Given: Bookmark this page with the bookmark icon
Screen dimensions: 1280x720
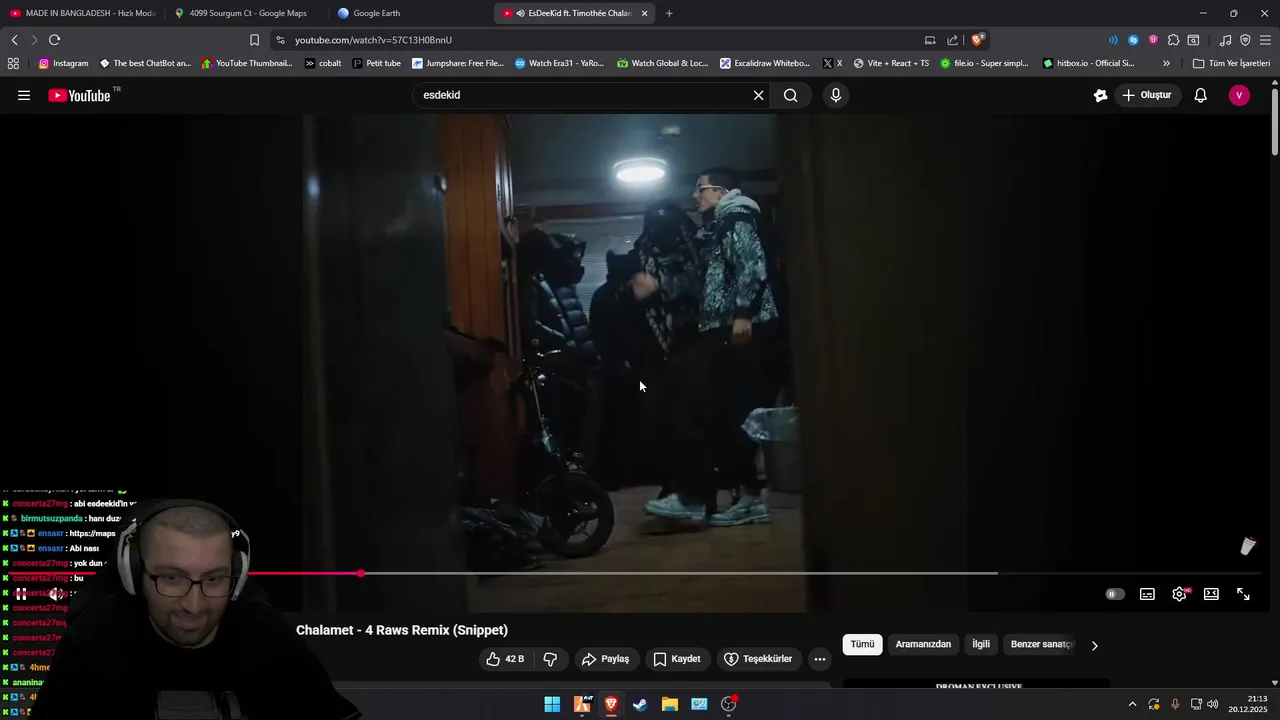Looking at the screenshot, I should tap(254, 40).
